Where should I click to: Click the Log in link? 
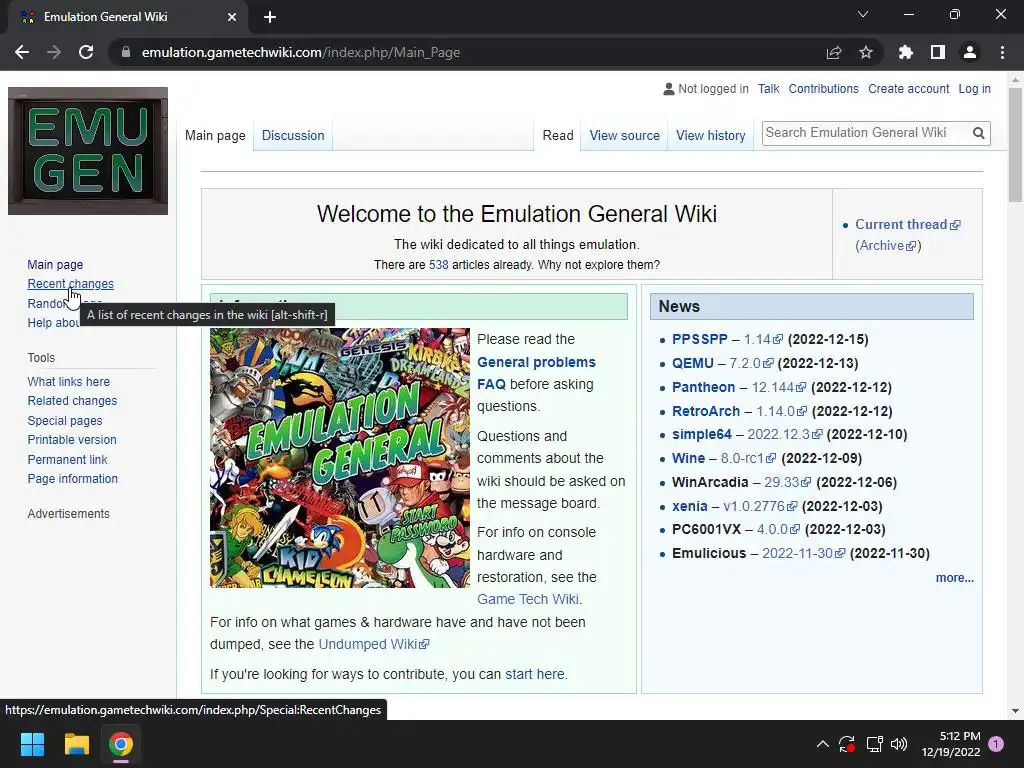[x=974, y=89]
